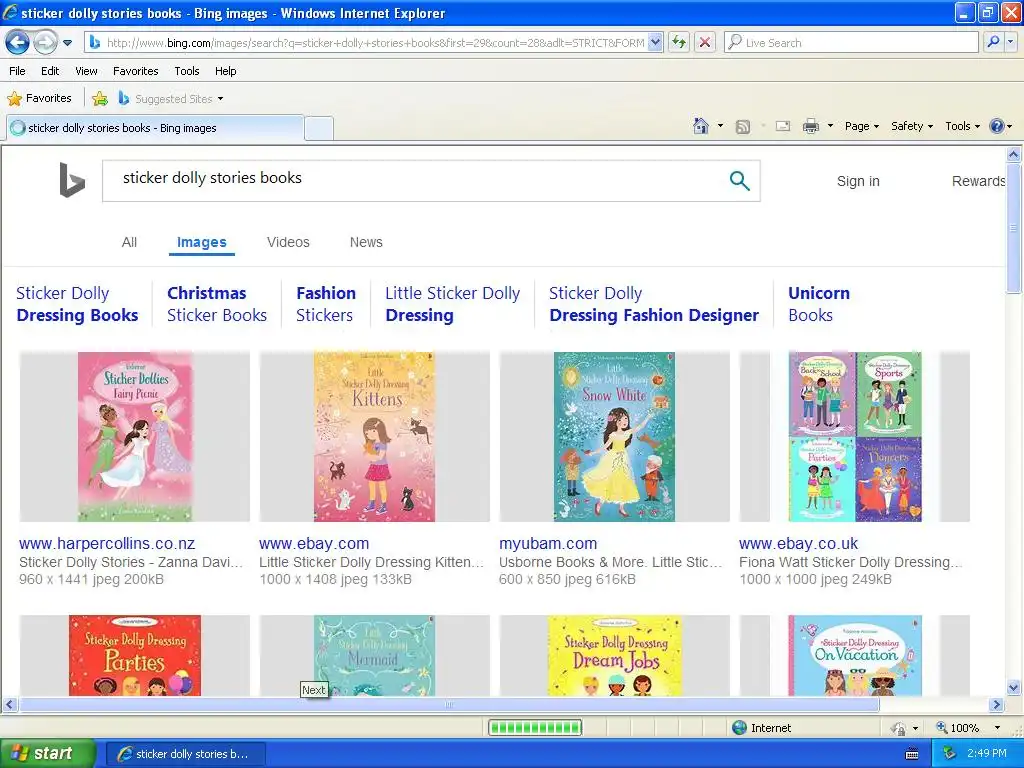Click the Add to Favorites Bar icon
The image size is (1024, 768).
coord(100,99)
